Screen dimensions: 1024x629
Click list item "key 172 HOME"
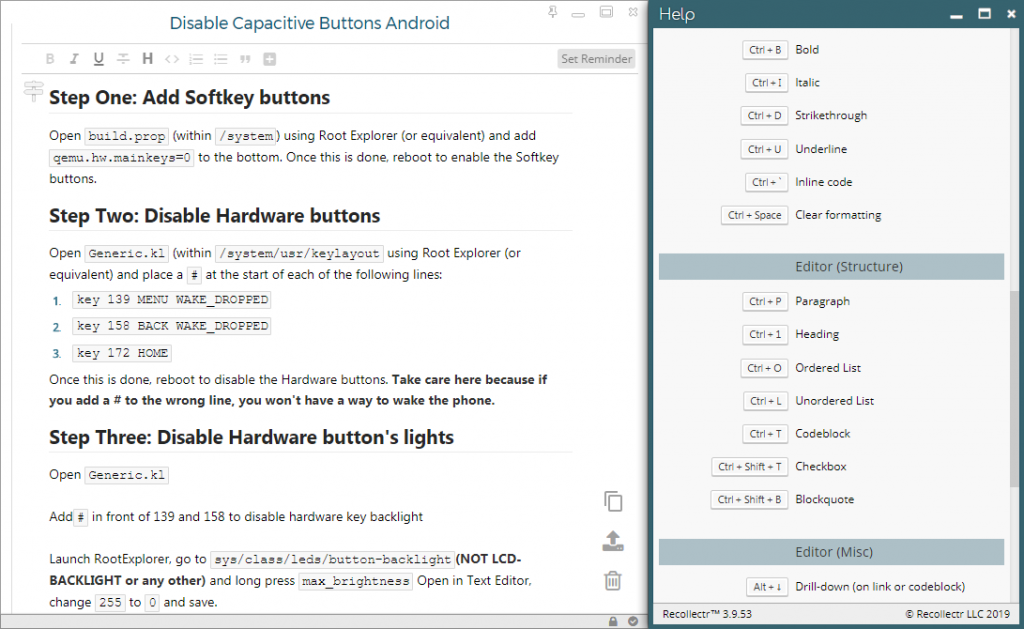click(x=122, y=353)
